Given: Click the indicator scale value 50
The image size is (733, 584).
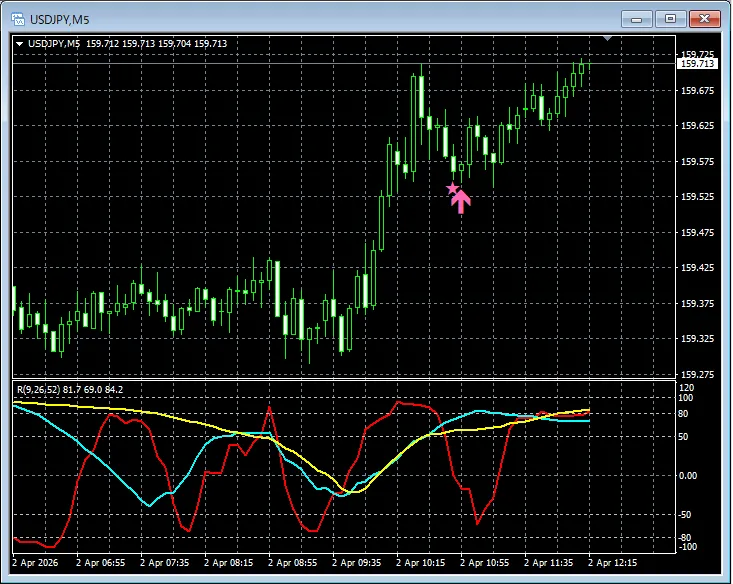Looking at the screenshot, I should click(x=683, y=437).
